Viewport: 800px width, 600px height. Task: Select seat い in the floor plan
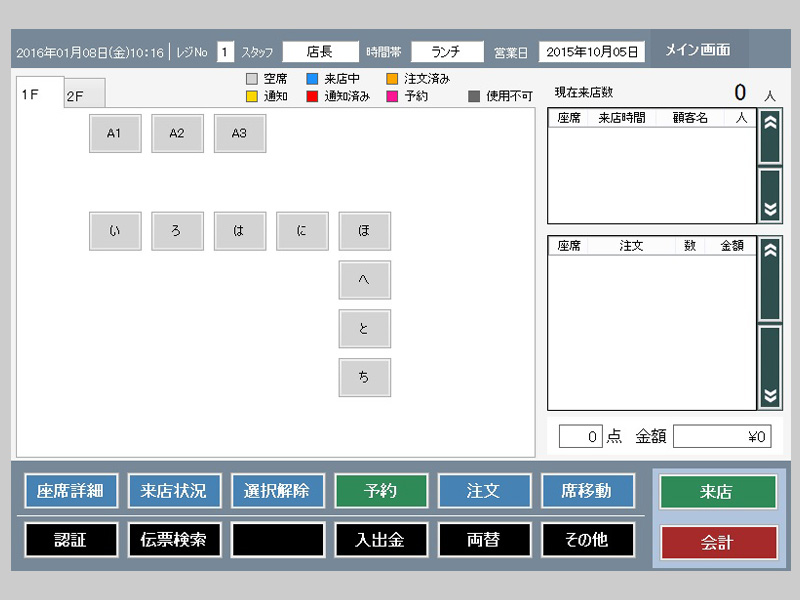115,231
